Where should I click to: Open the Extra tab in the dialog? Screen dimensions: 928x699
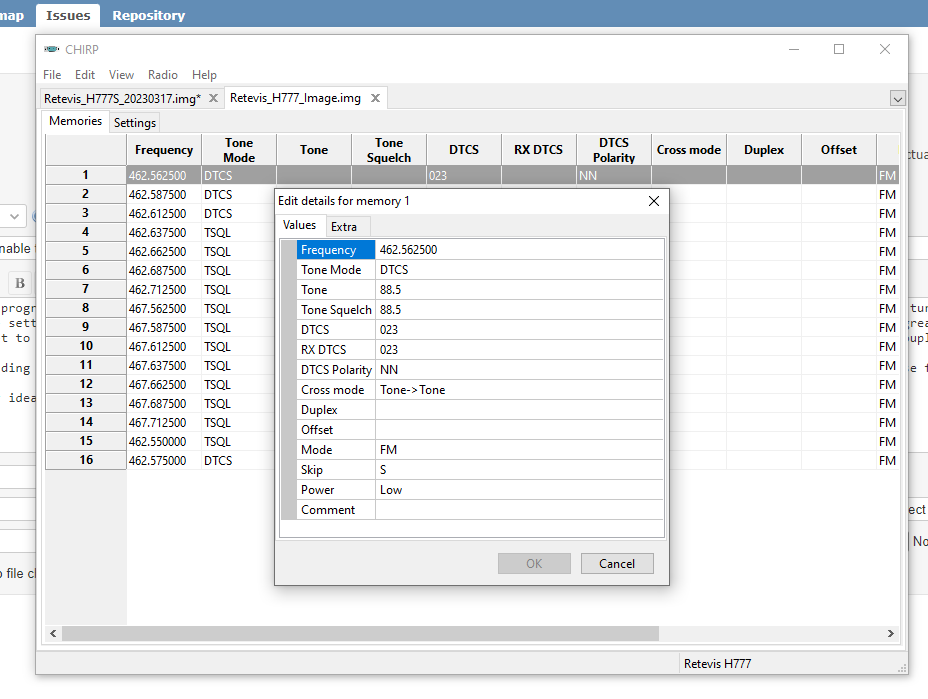tap(344, 227)
